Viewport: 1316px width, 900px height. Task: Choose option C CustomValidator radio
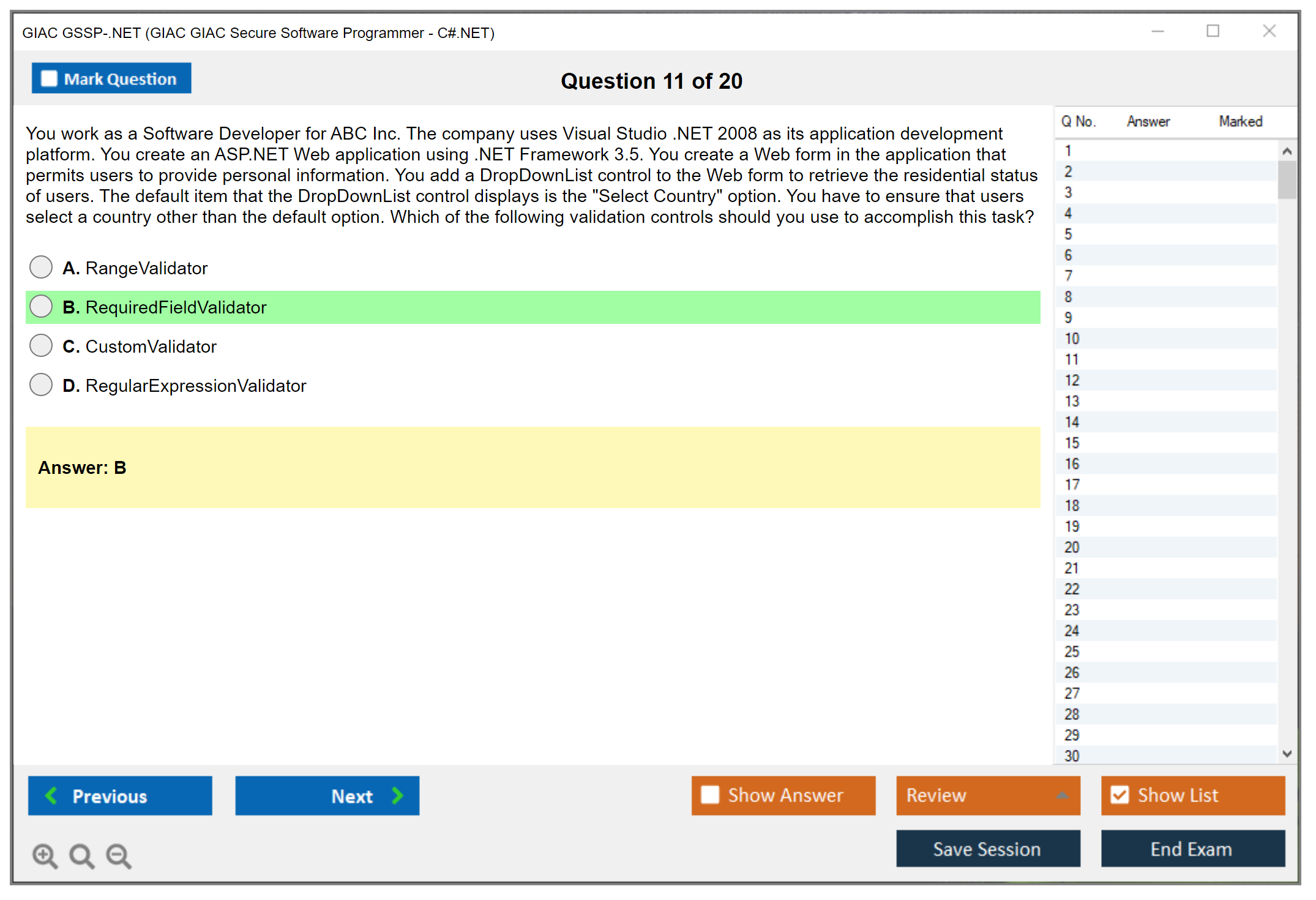(x=41, y=345)
